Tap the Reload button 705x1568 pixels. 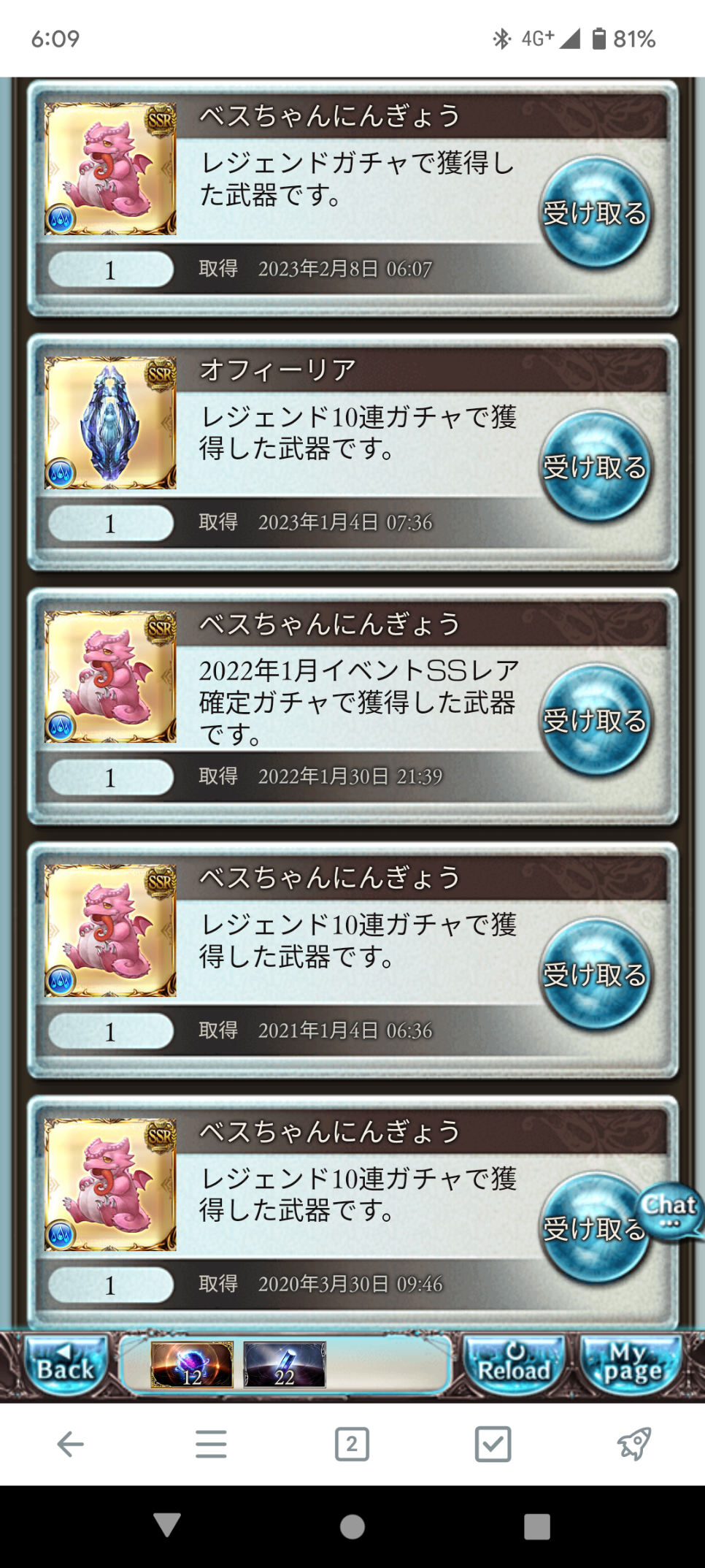click(515, 1365)
